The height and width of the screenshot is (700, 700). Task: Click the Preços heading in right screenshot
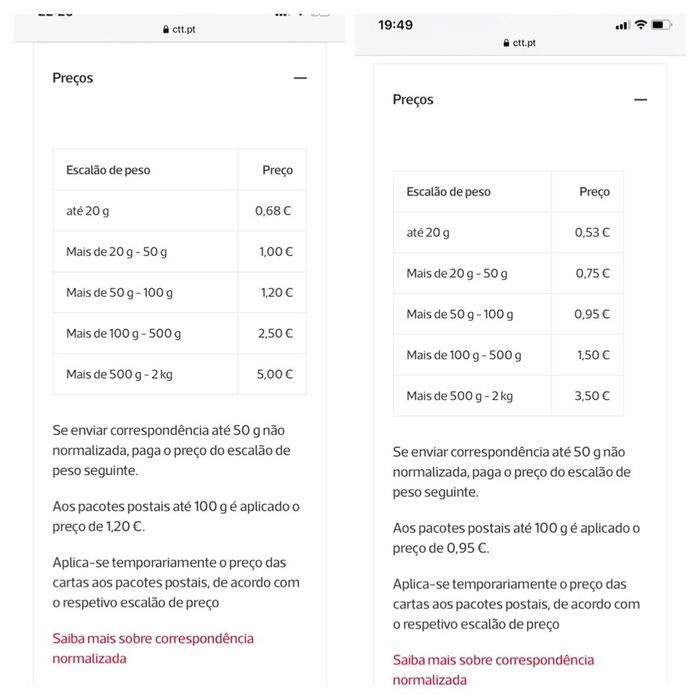click(x=413, y=100)
